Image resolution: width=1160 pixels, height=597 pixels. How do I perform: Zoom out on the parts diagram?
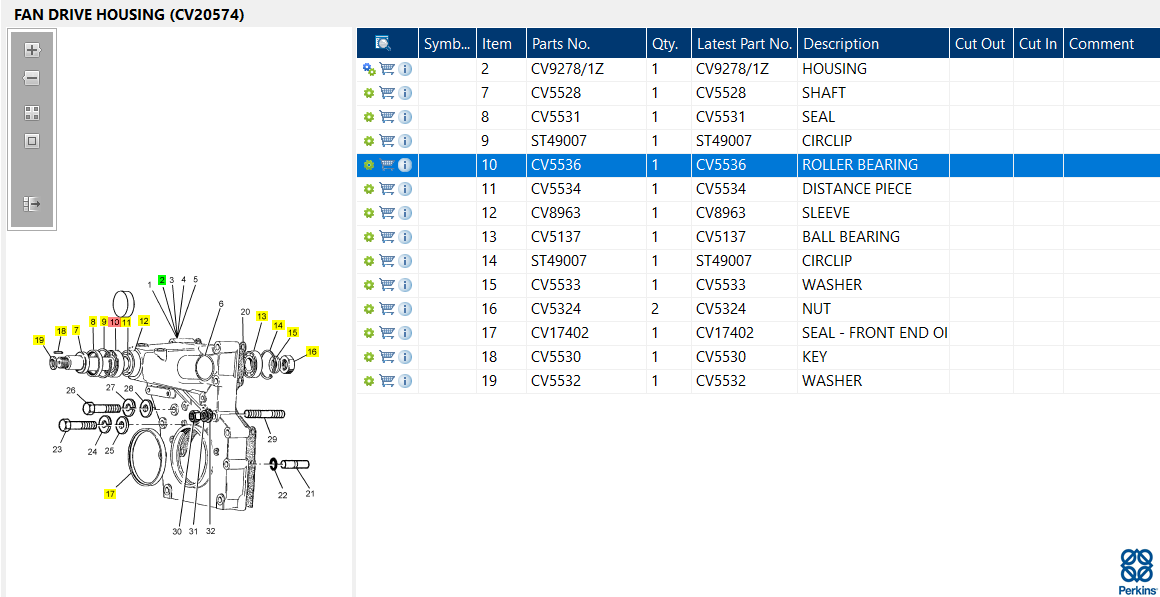pyautogui.click(x=32, y=78)
